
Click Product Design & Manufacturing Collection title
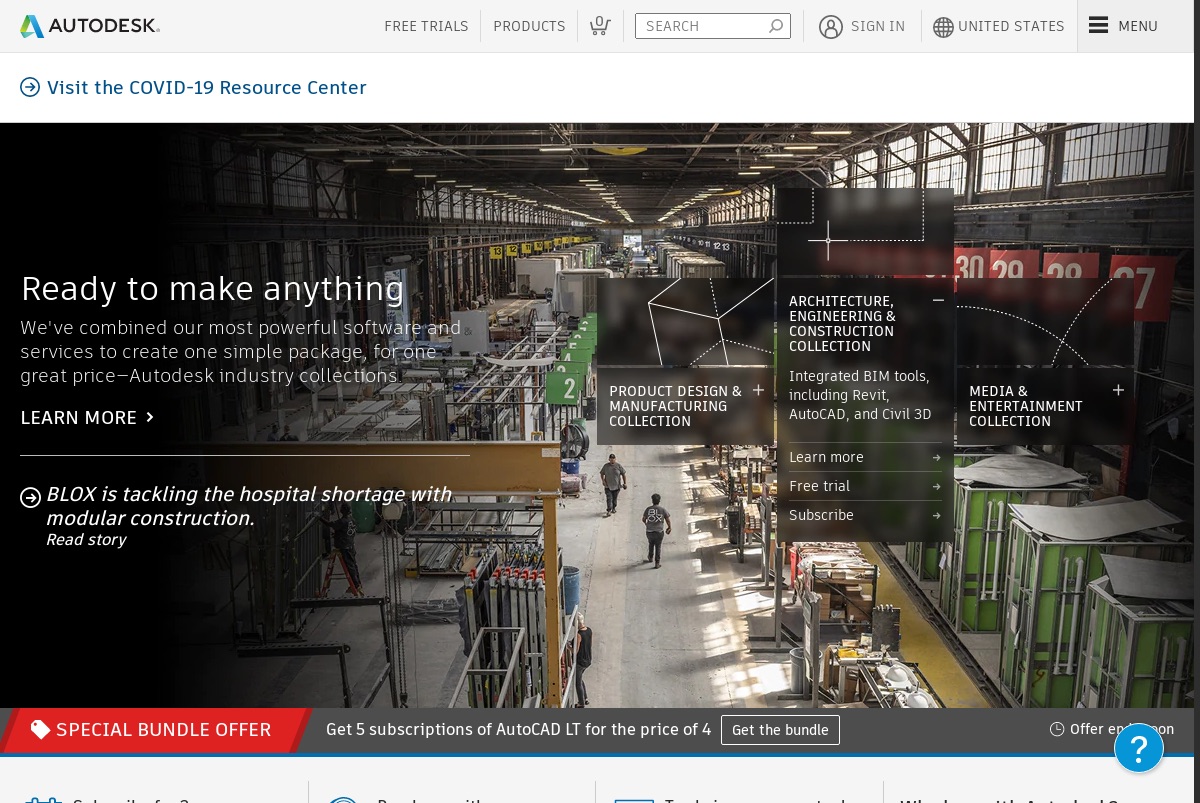click(675, 406)
